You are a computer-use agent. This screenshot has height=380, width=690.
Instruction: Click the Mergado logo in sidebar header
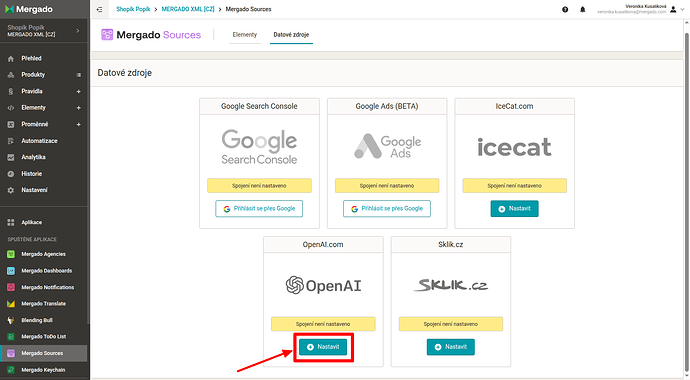coord(29,9)
